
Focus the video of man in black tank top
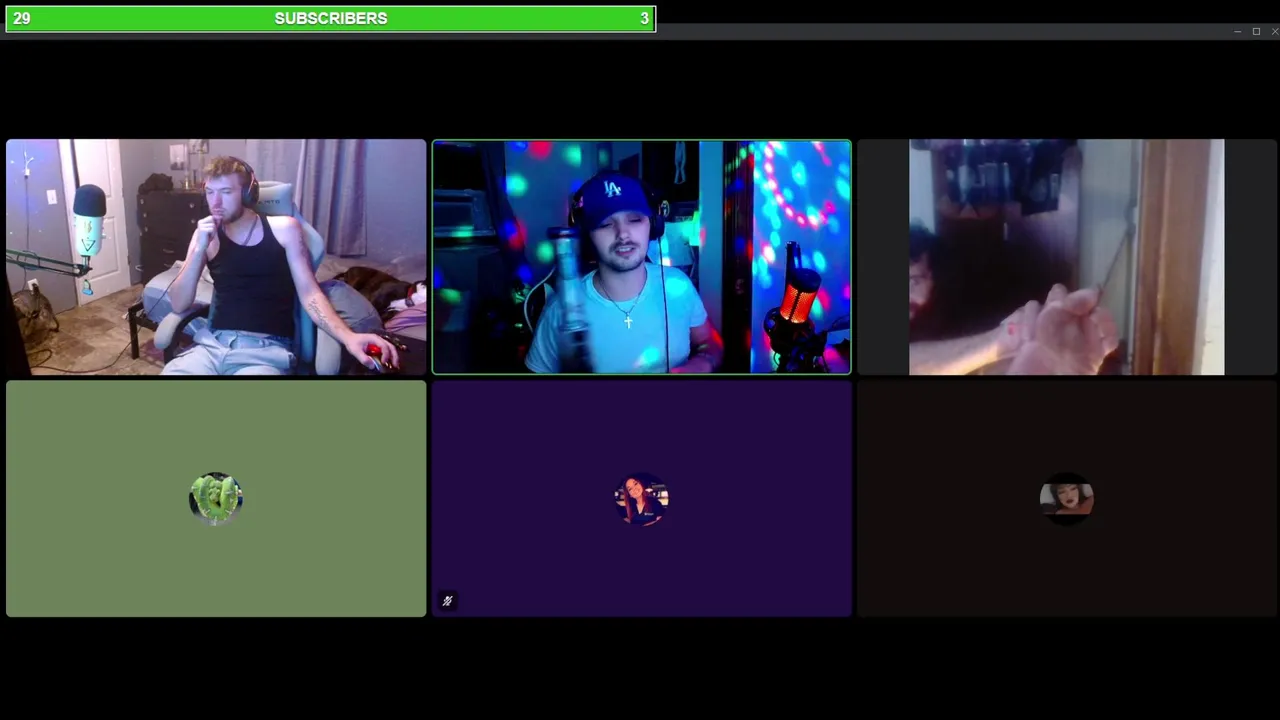[x=216, y=257]
